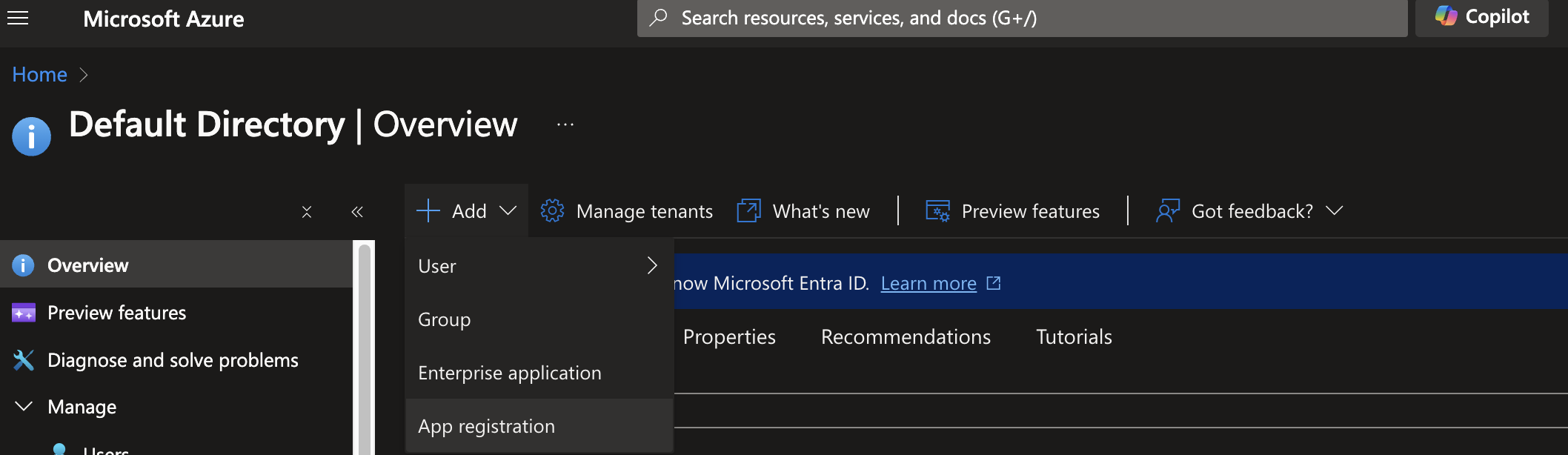Click the search magnifier icon
The image size is (1568, 455).
(658, 18)
